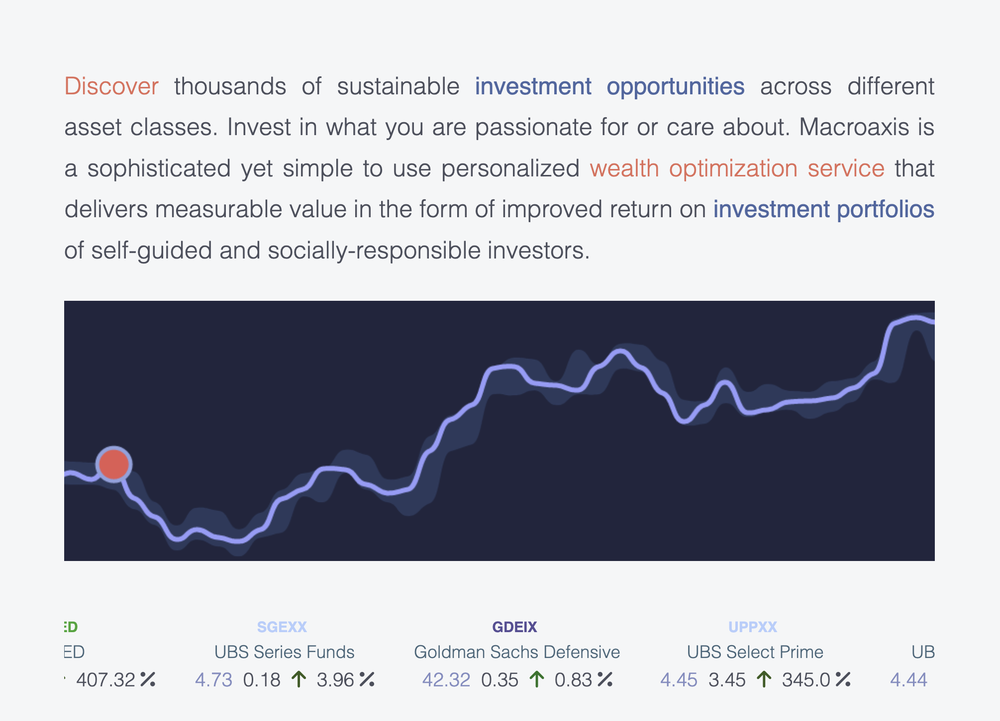The width and height of the screenshot is (1000, 721).
Task: Click percent icon beside 0.83
Action: [605, 680]
